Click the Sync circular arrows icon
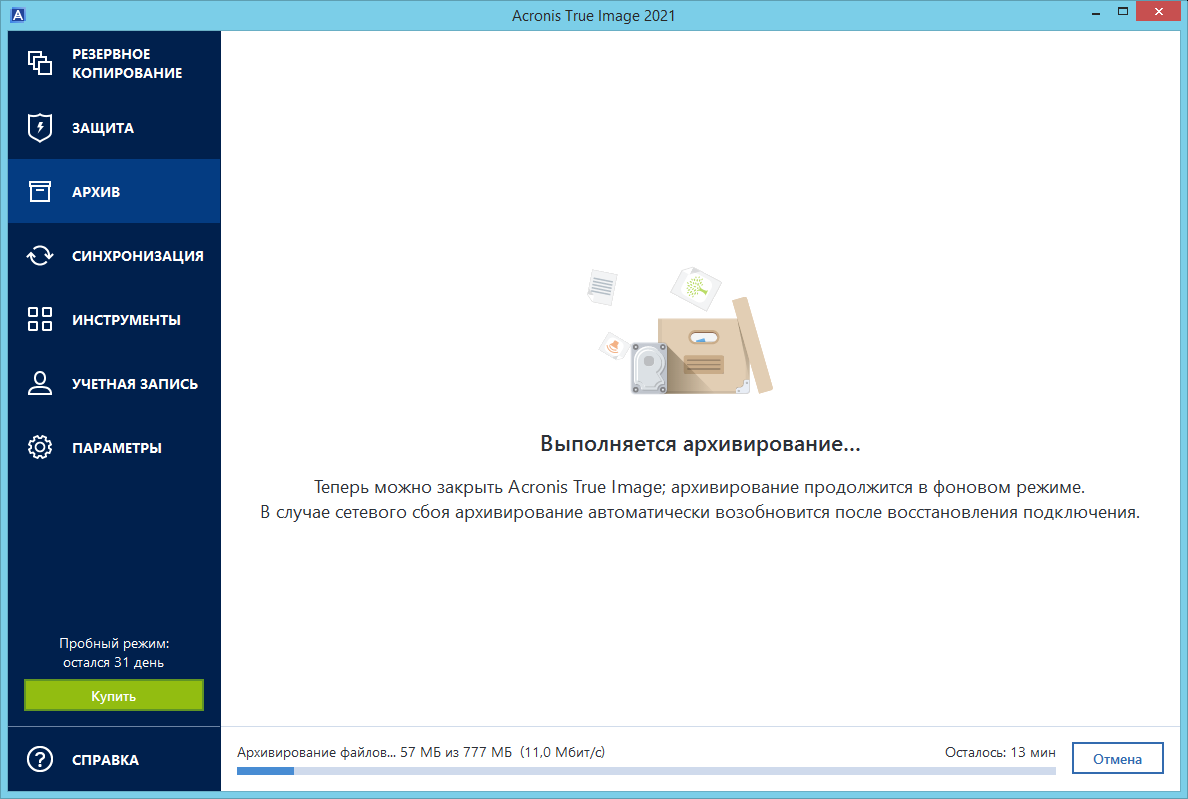 pos(39,256)
